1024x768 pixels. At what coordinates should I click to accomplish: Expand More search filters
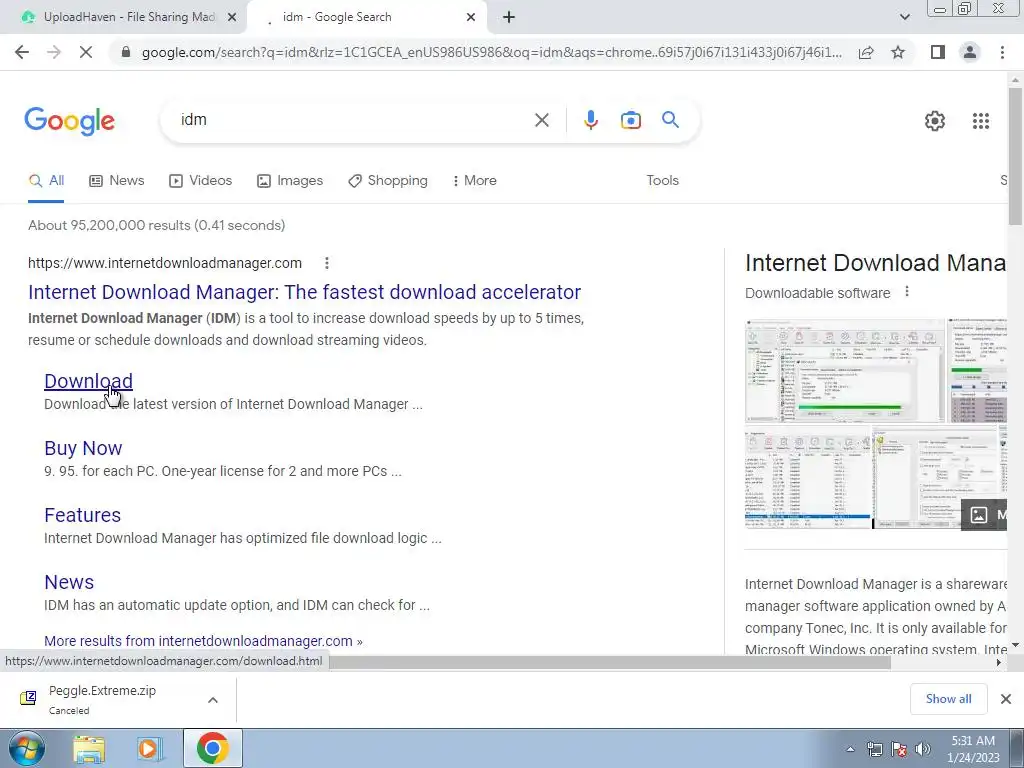pyautogui.click(x=475, y=180)
